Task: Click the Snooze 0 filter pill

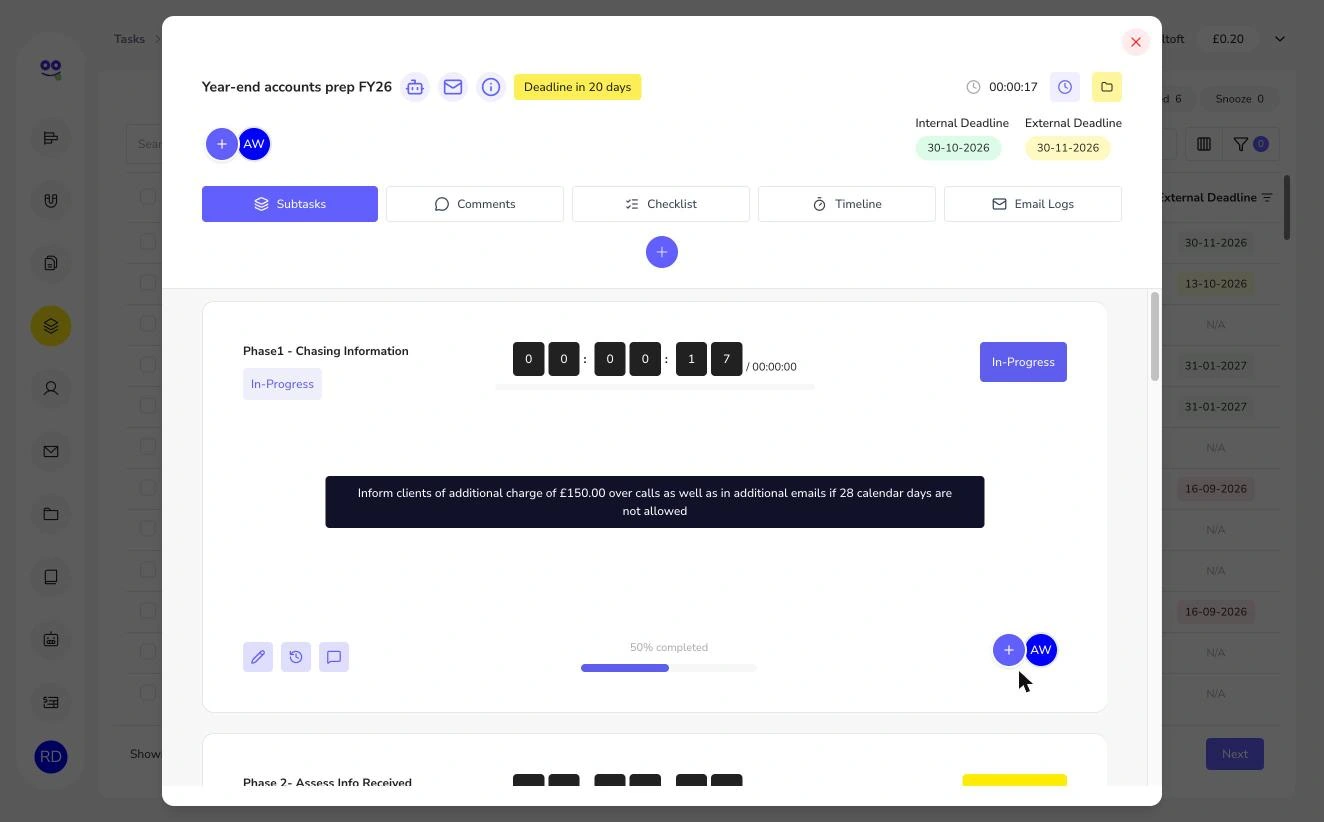Action: coord(1240,99)
